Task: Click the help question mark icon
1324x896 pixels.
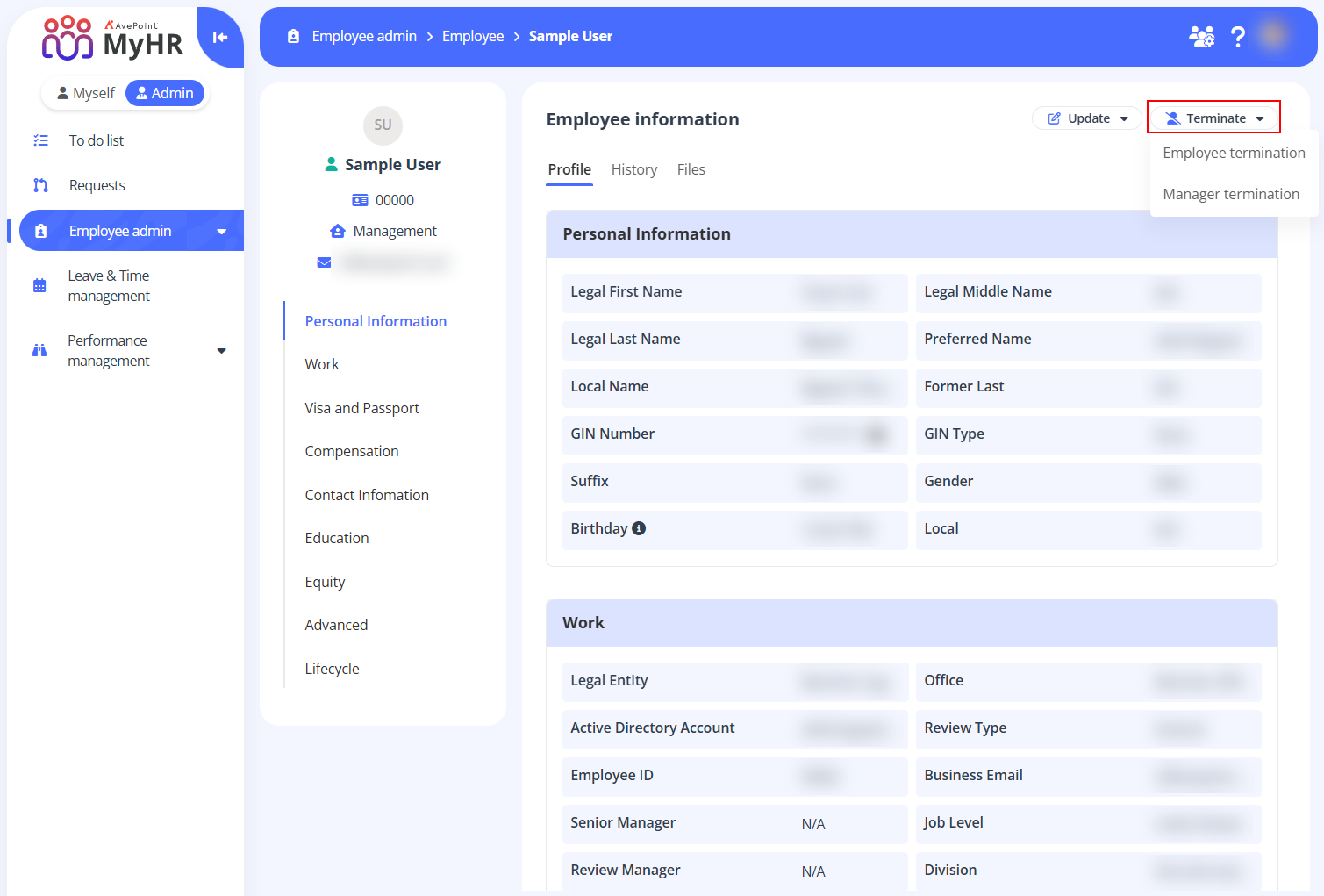Action: (x=1237, y=36)
